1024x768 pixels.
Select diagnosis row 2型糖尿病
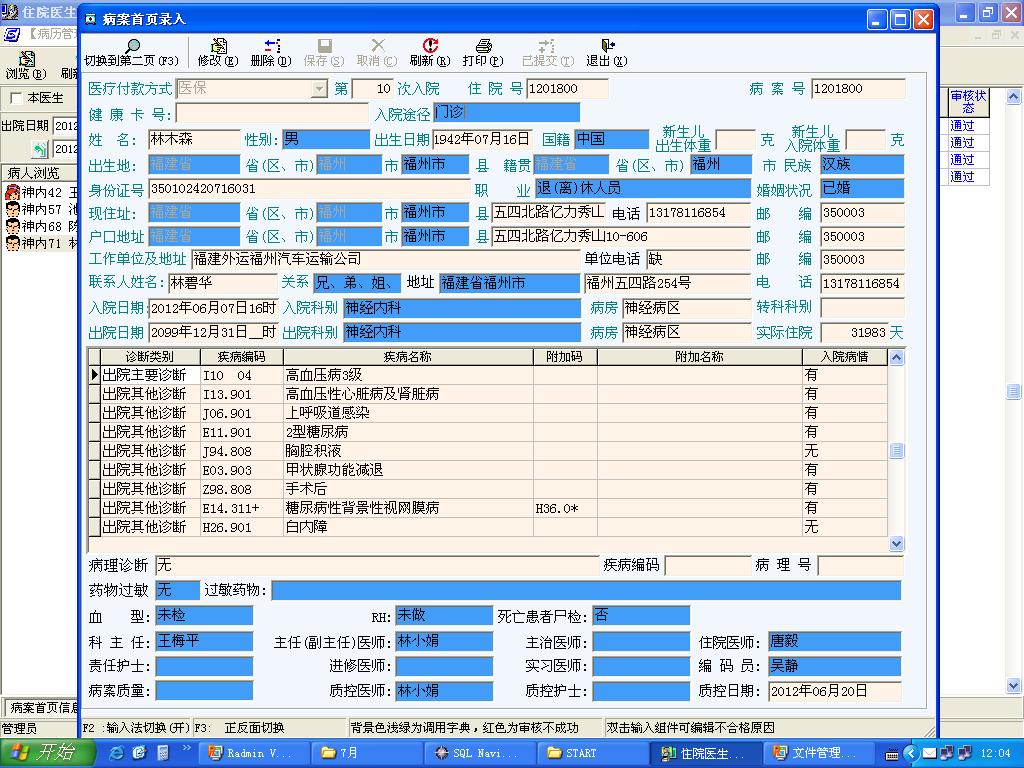click(487, 432)
